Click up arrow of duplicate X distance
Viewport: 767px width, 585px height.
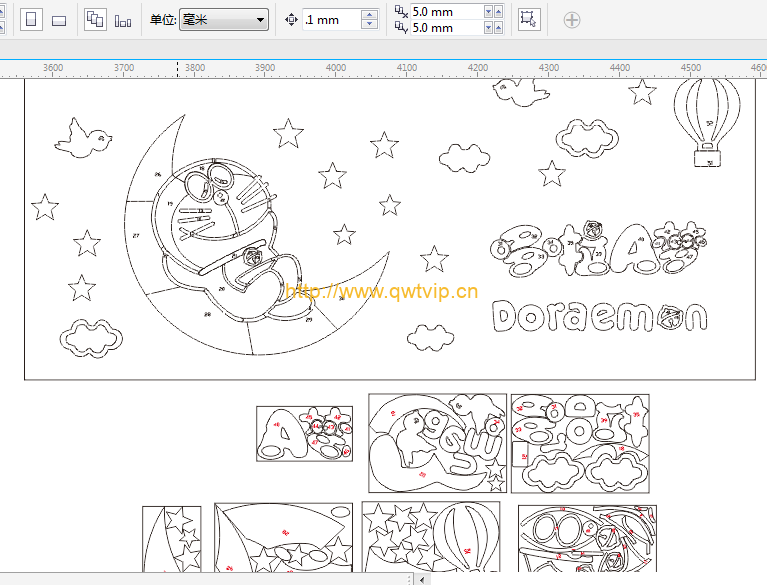(x=498, y=12)
